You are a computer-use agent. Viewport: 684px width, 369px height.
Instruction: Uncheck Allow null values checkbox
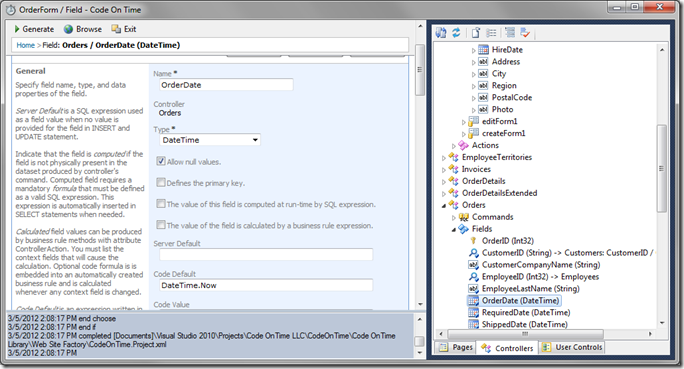(161, 161)
